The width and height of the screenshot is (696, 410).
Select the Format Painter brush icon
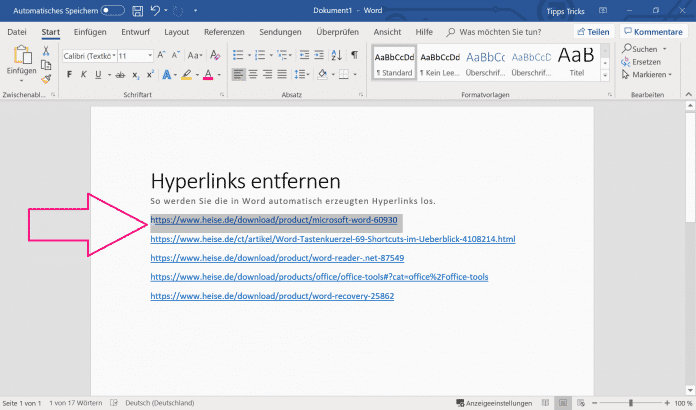(46, 77)
